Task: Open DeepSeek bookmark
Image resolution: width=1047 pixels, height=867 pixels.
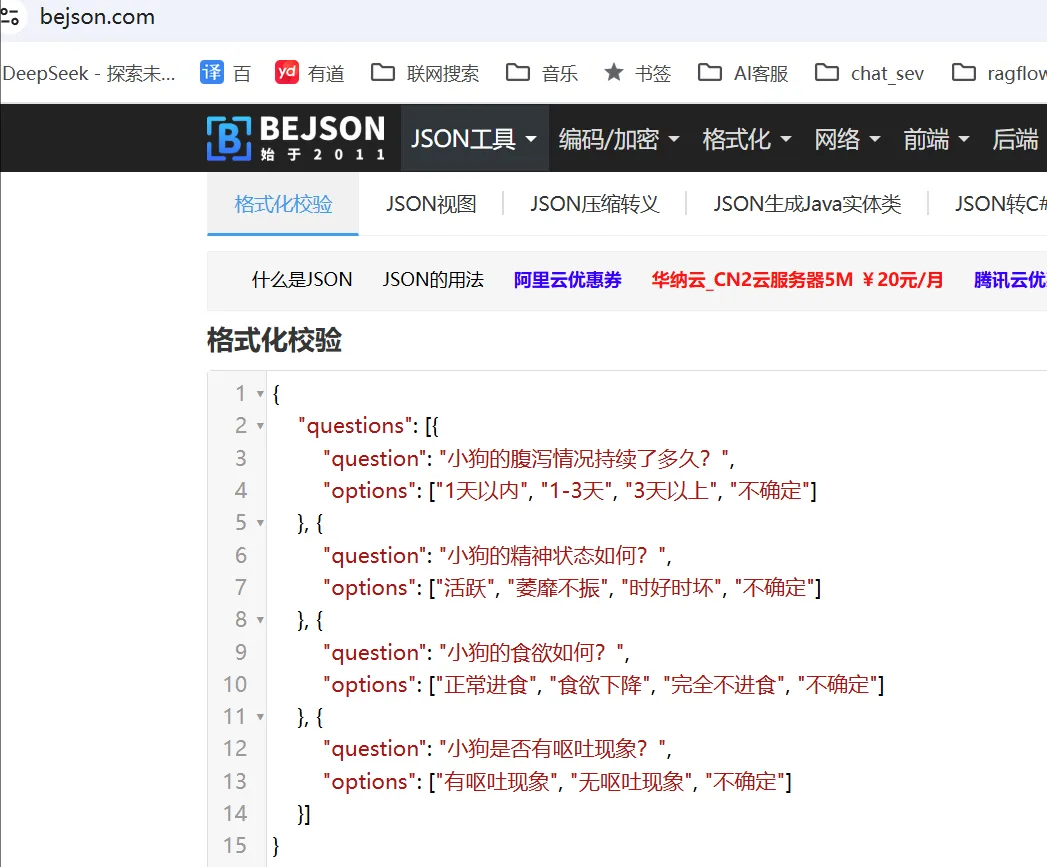Action: pyautogui.click(x=88, y=73)
